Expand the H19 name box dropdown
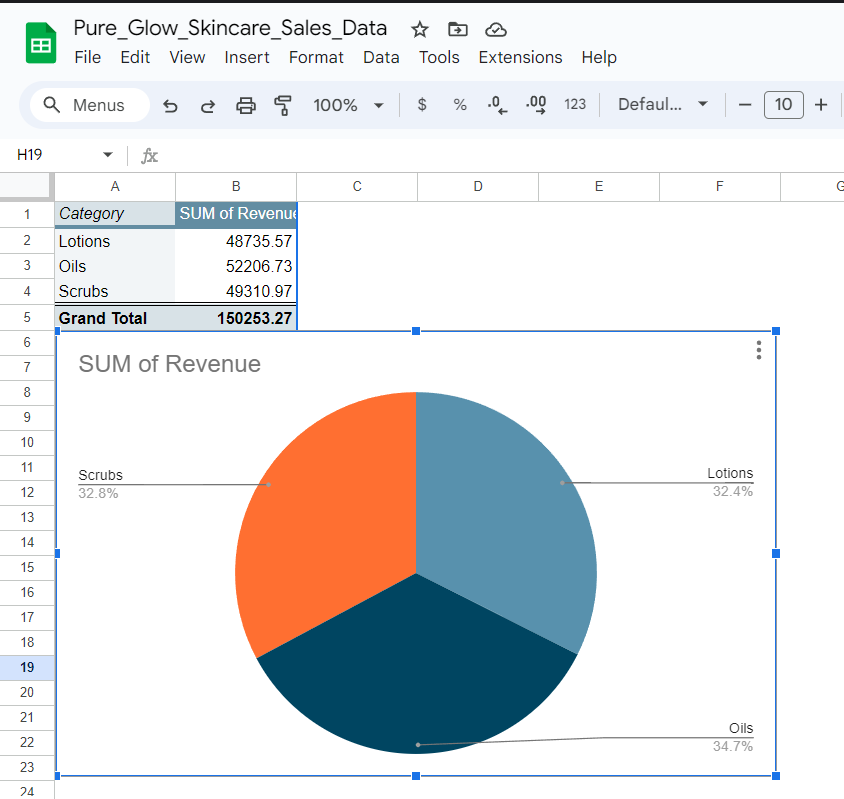 (x=108, y=155)
